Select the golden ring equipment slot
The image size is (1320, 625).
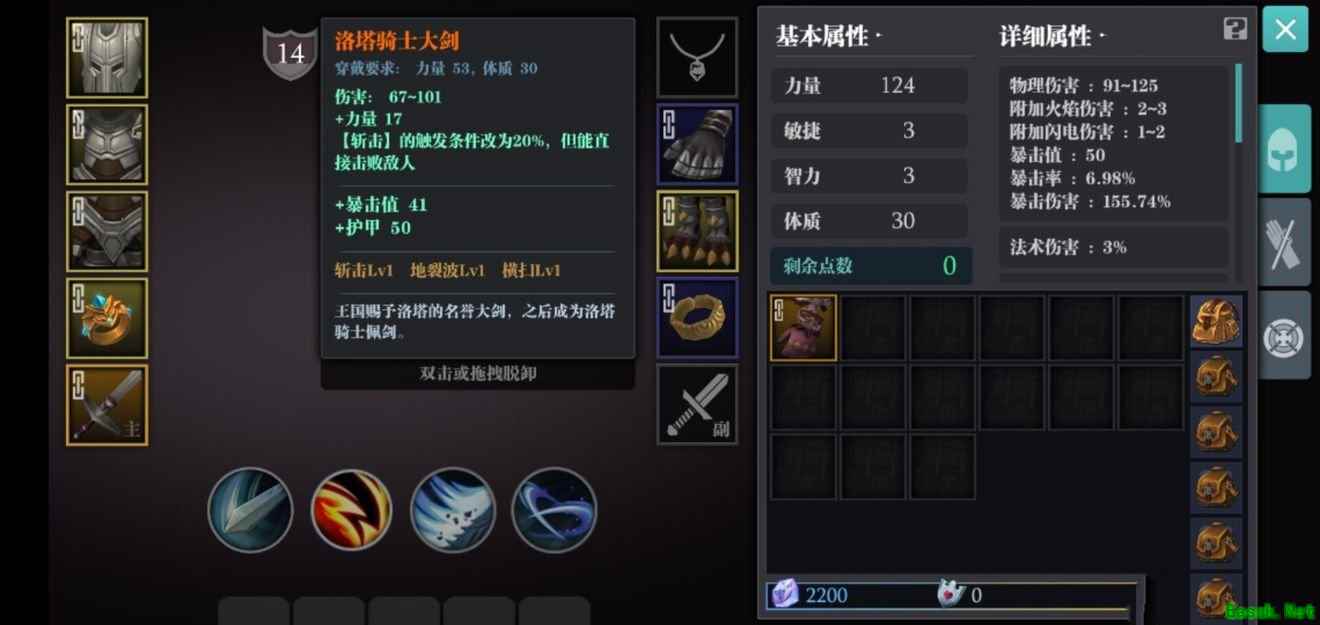pos(697,318)
